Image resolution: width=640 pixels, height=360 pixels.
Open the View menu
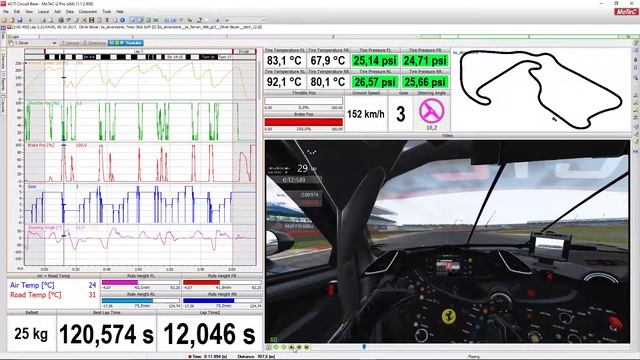click(x=29, y=11)
